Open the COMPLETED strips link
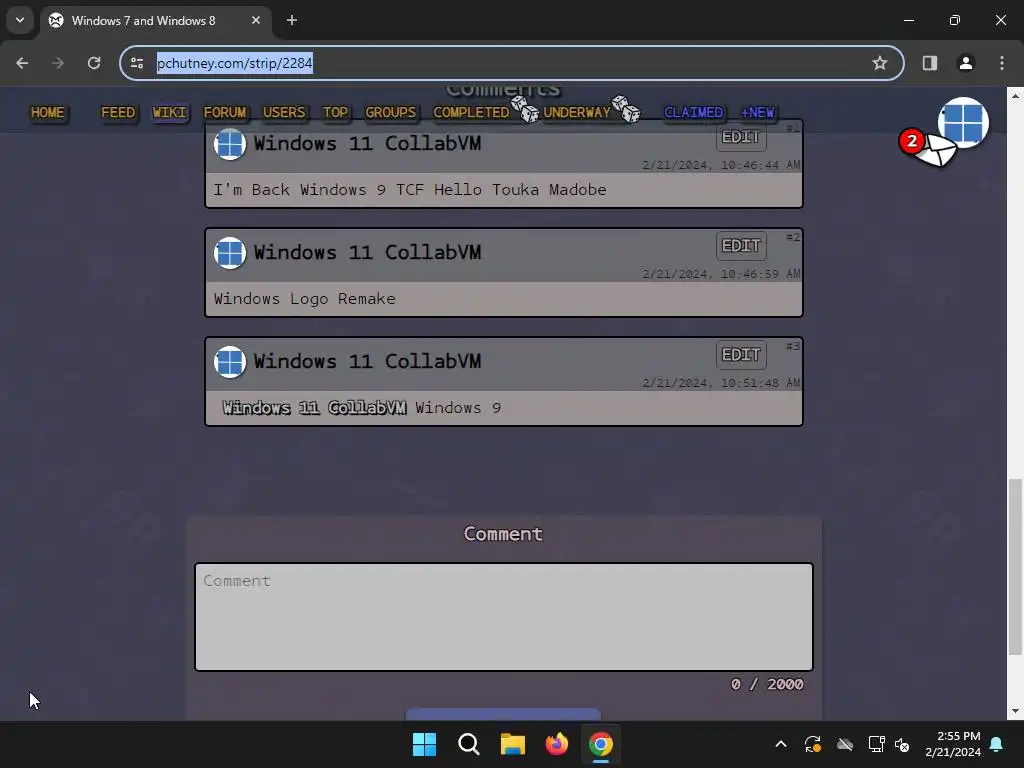The width and height of the screenshot is (1024, 768). click(x=471, y=112)
